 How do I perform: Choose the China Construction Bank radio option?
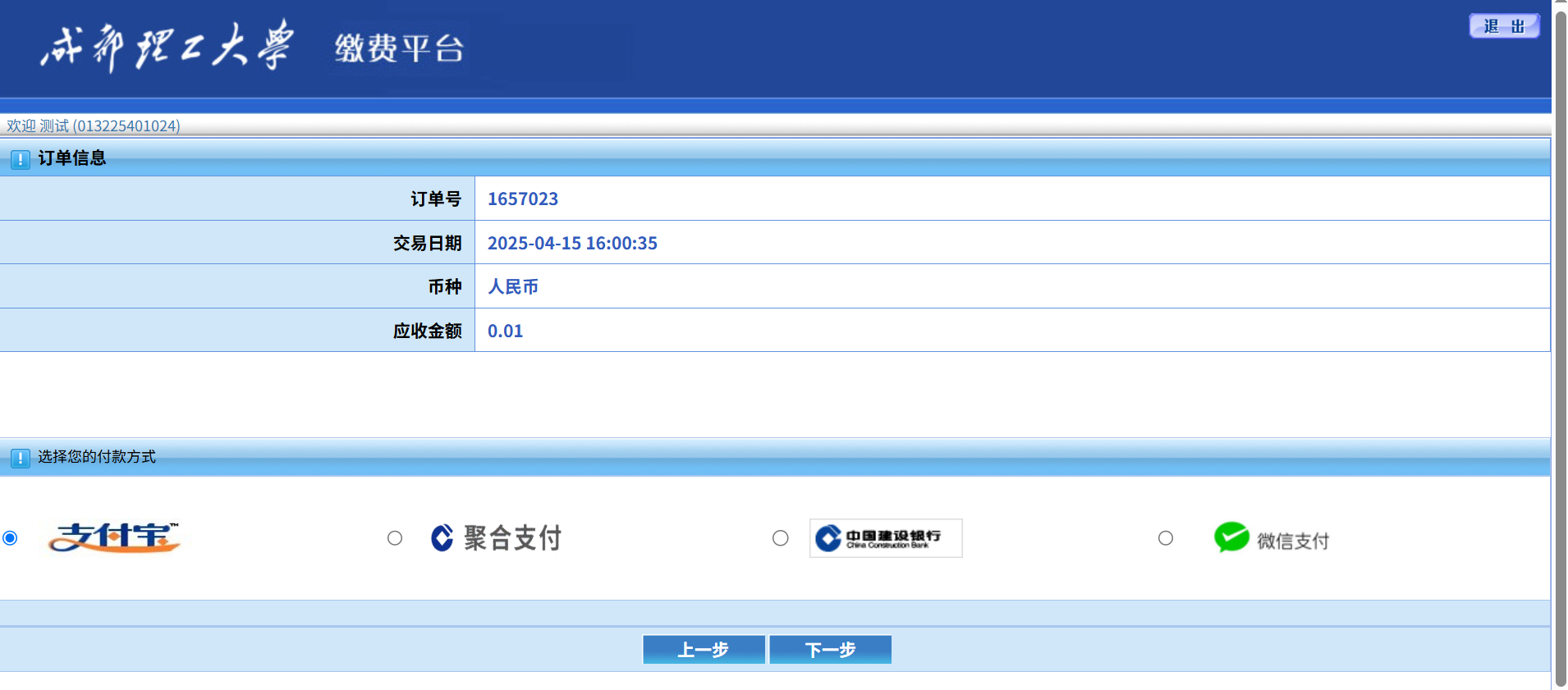[781, 538]
